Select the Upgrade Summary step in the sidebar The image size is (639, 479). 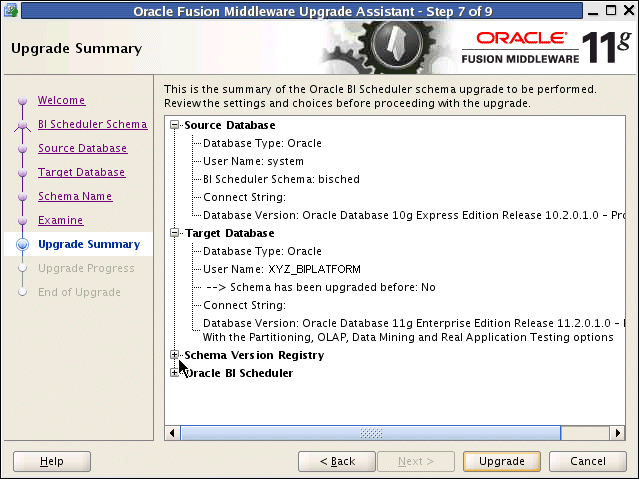pos(89,244)
